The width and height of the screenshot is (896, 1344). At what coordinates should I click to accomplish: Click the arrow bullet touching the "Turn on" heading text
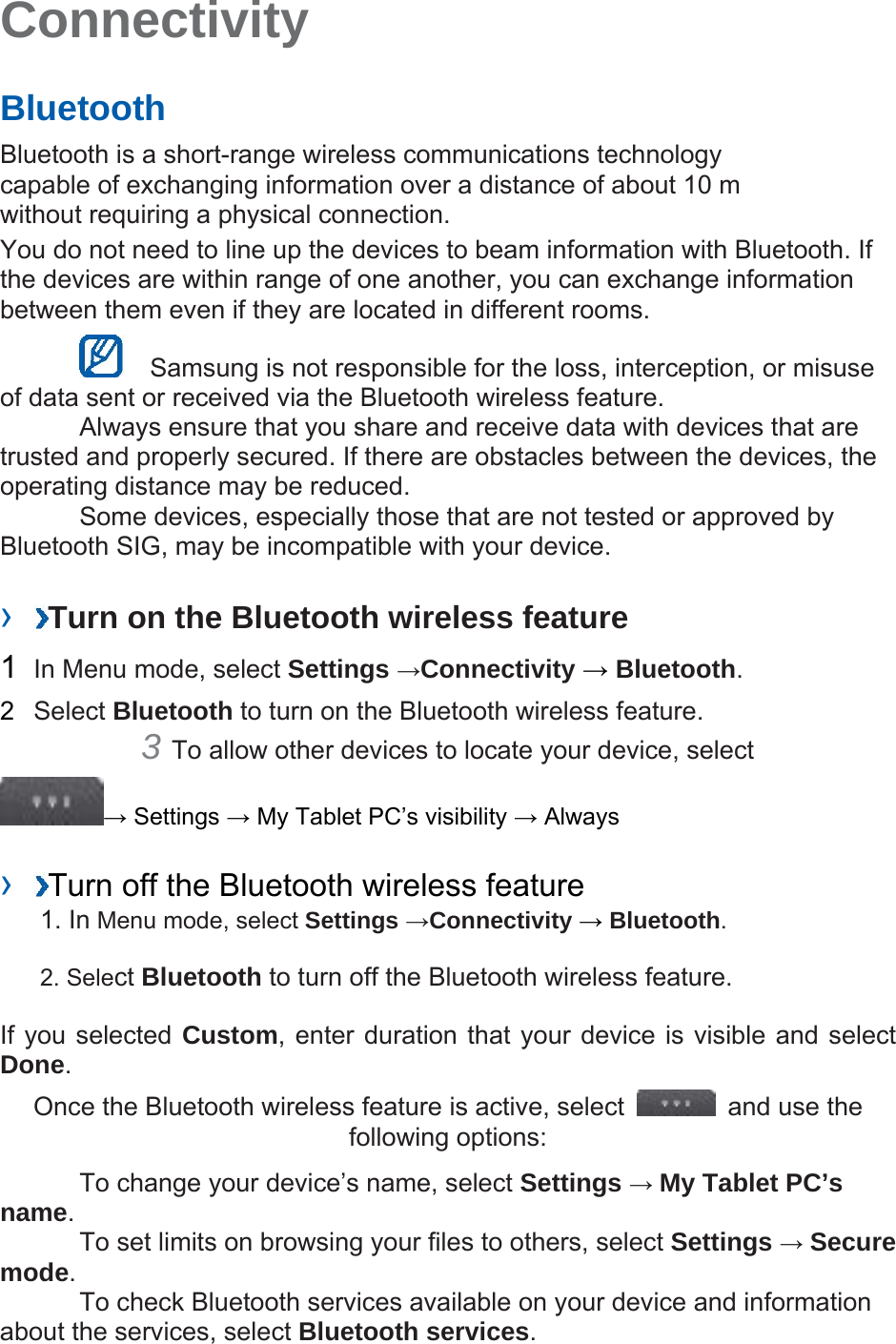pyautogui.click(x=41, y=619)
